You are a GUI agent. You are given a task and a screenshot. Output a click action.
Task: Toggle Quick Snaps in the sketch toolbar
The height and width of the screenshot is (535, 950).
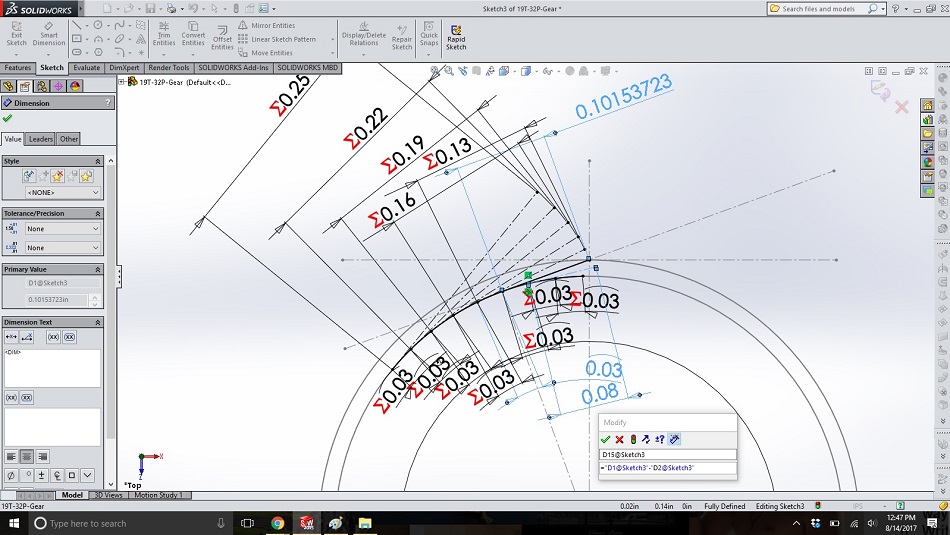pyautogui.click(x=429, y=33)
